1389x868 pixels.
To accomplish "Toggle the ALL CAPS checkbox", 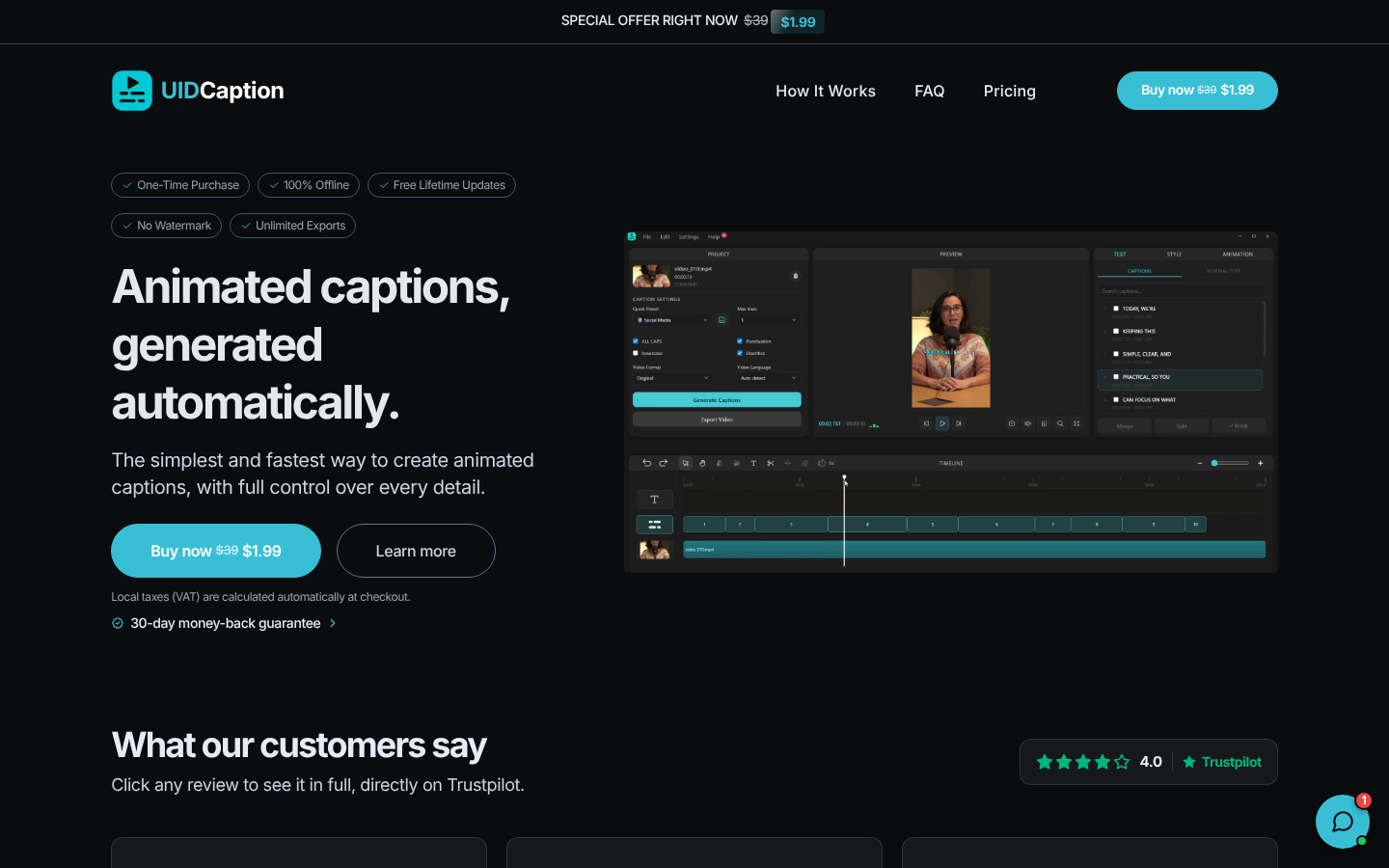I will click(635, 341).
